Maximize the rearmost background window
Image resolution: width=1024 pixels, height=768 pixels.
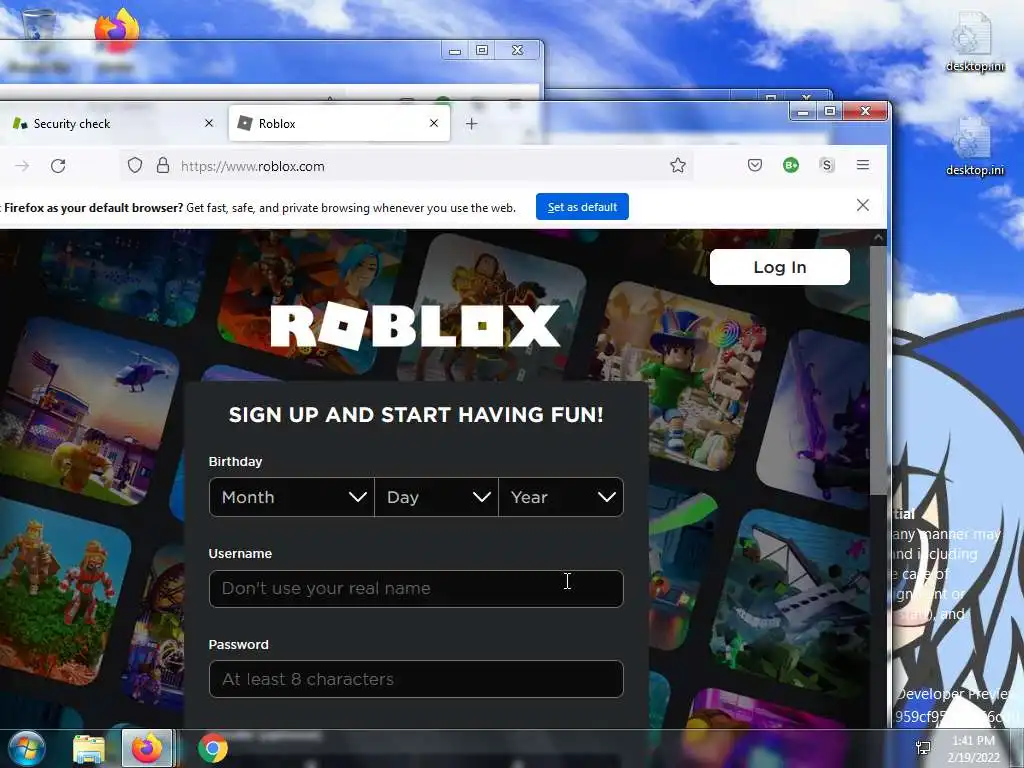coord(482,50)
